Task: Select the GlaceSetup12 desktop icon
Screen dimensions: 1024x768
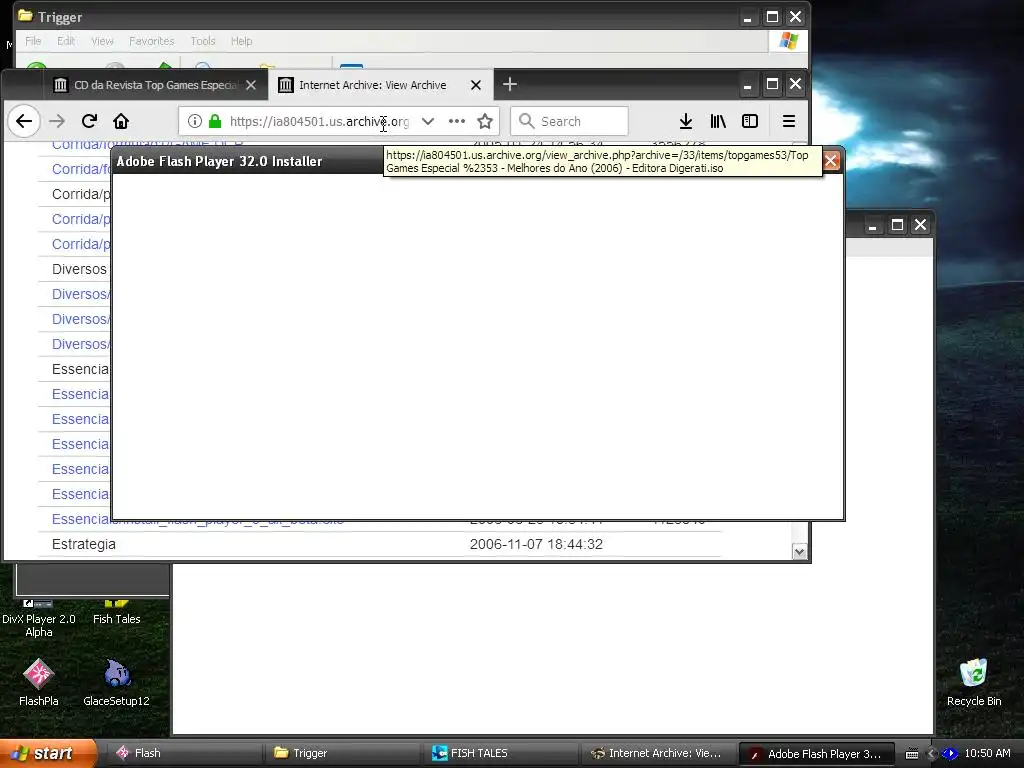Action: 116,683
